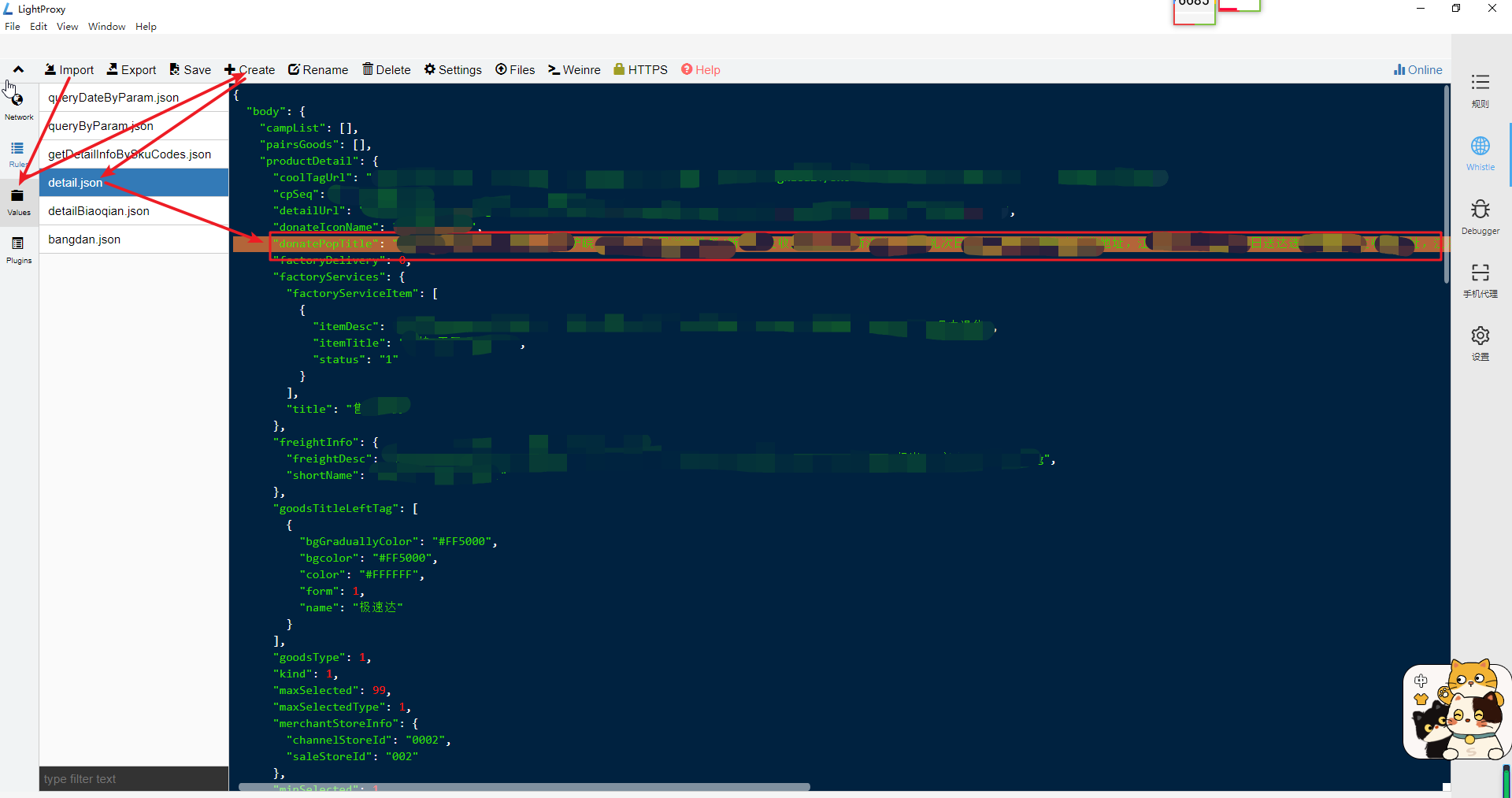
Task: Open the Window menu
Action: coord(106,26)
